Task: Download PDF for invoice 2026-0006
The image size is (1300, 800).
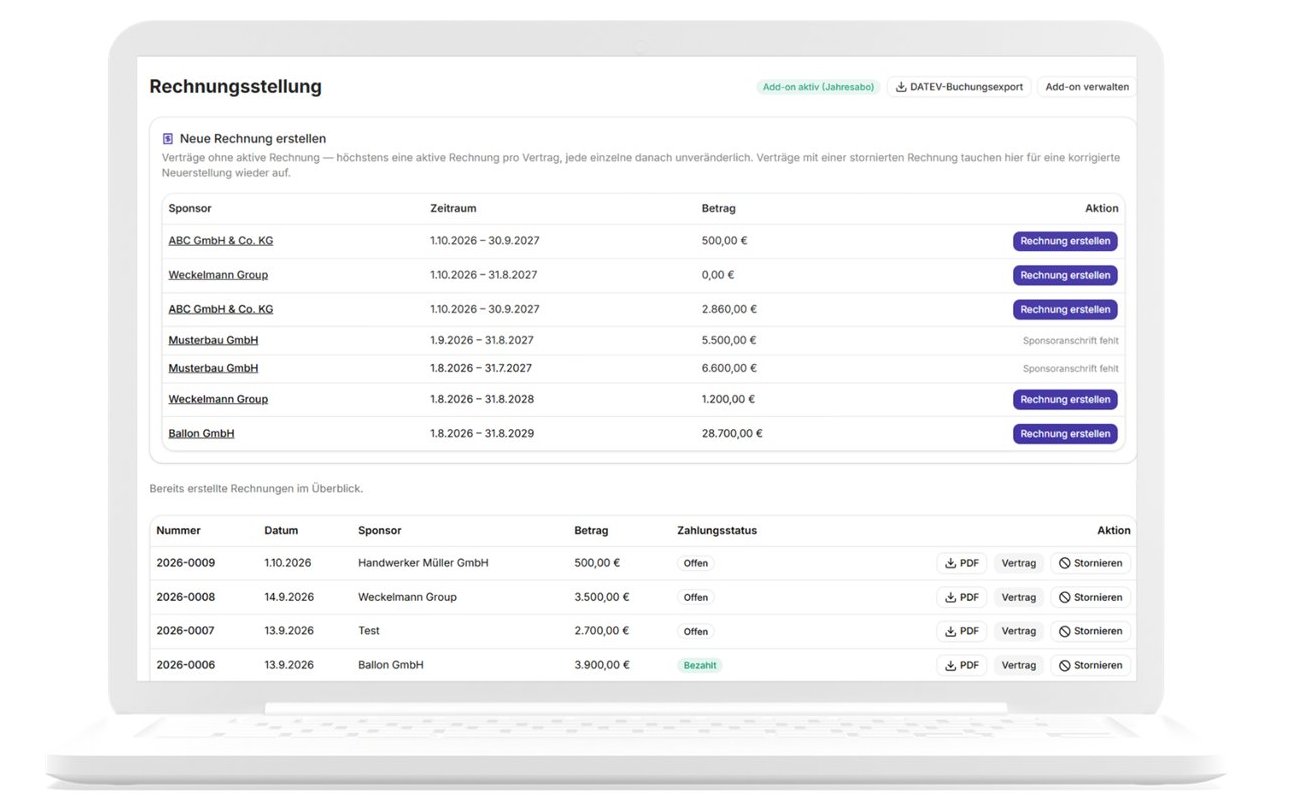Action: [x=962, y=665]
